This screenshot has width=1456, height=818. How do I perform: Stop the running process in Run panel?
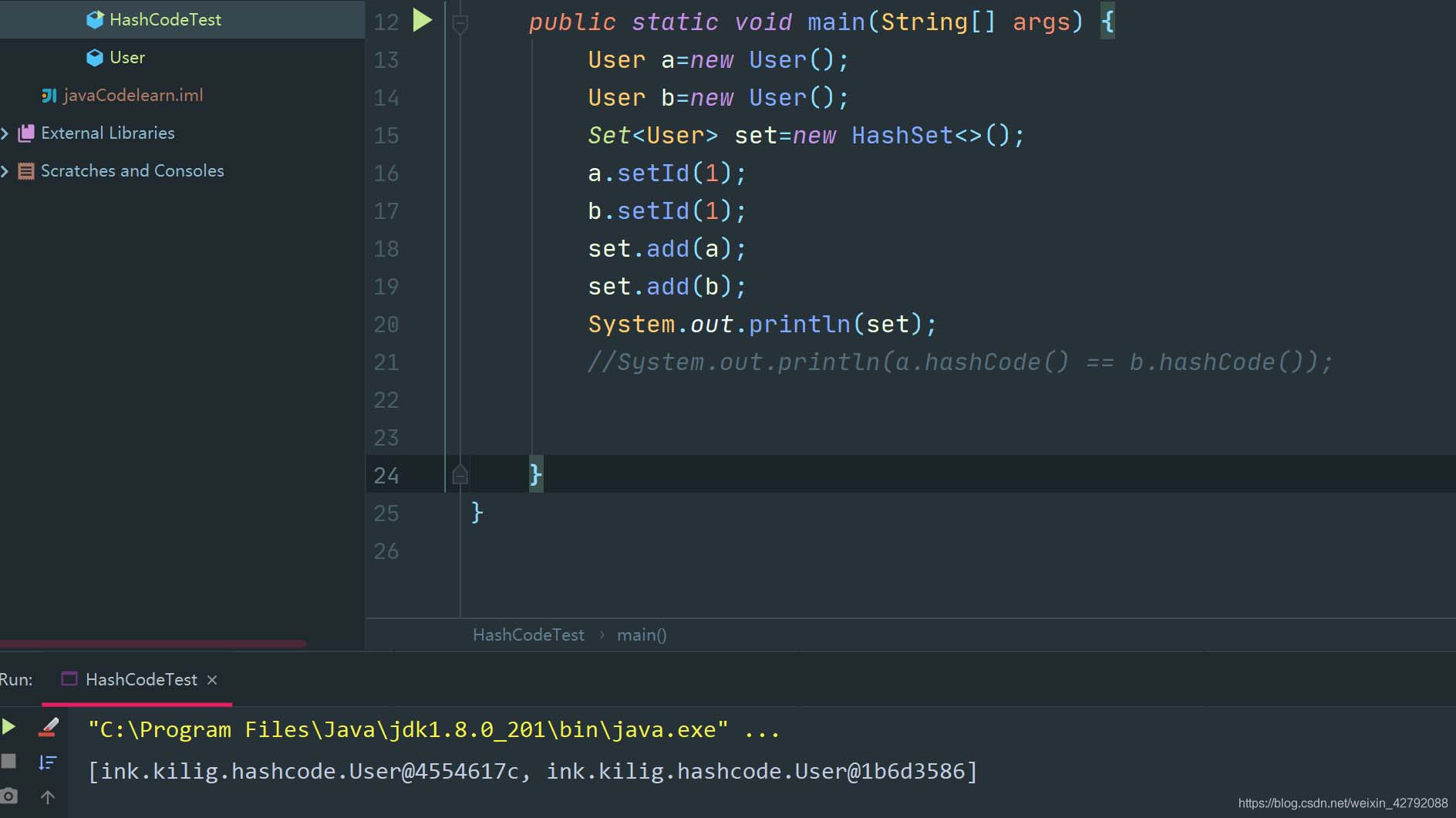(x=8, y=762)
